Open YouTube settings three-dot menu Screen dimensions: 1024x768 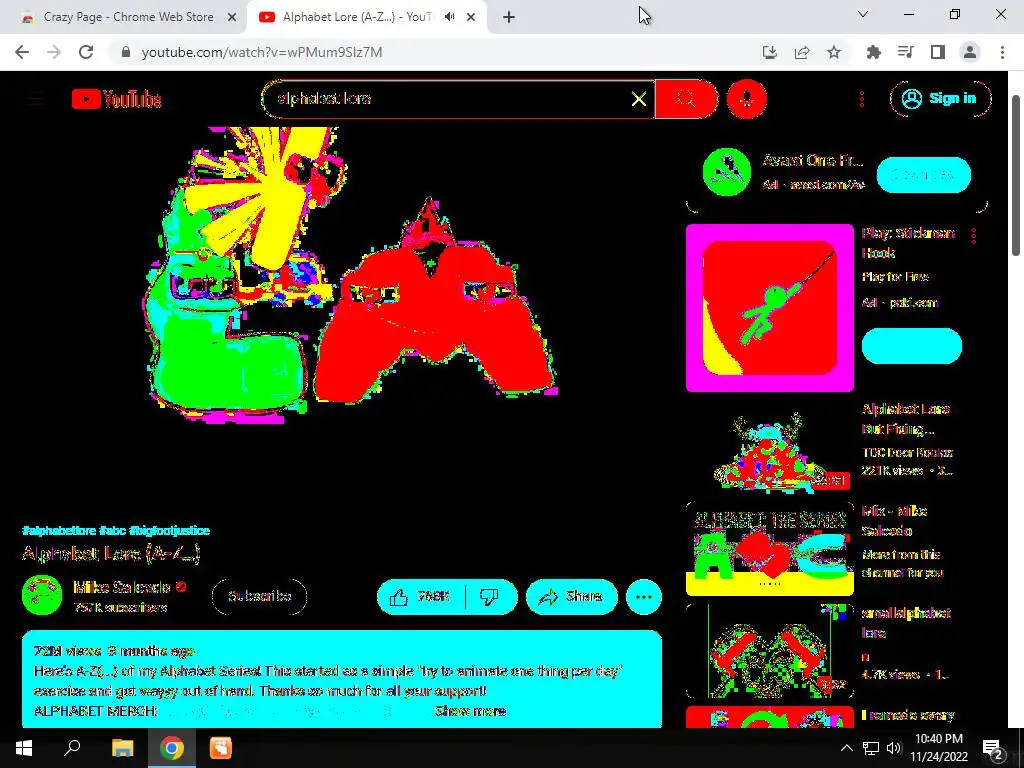point(861,99)
